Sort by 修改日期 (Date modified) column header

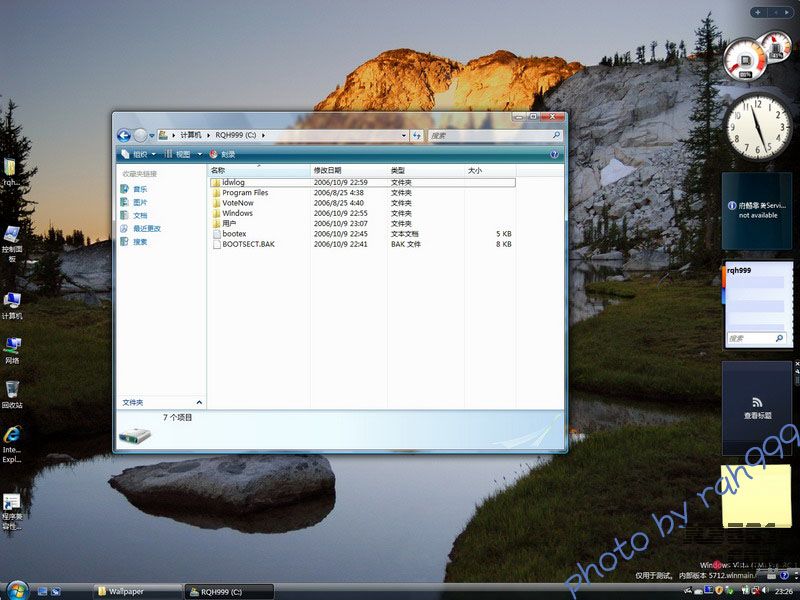[349, 170]
